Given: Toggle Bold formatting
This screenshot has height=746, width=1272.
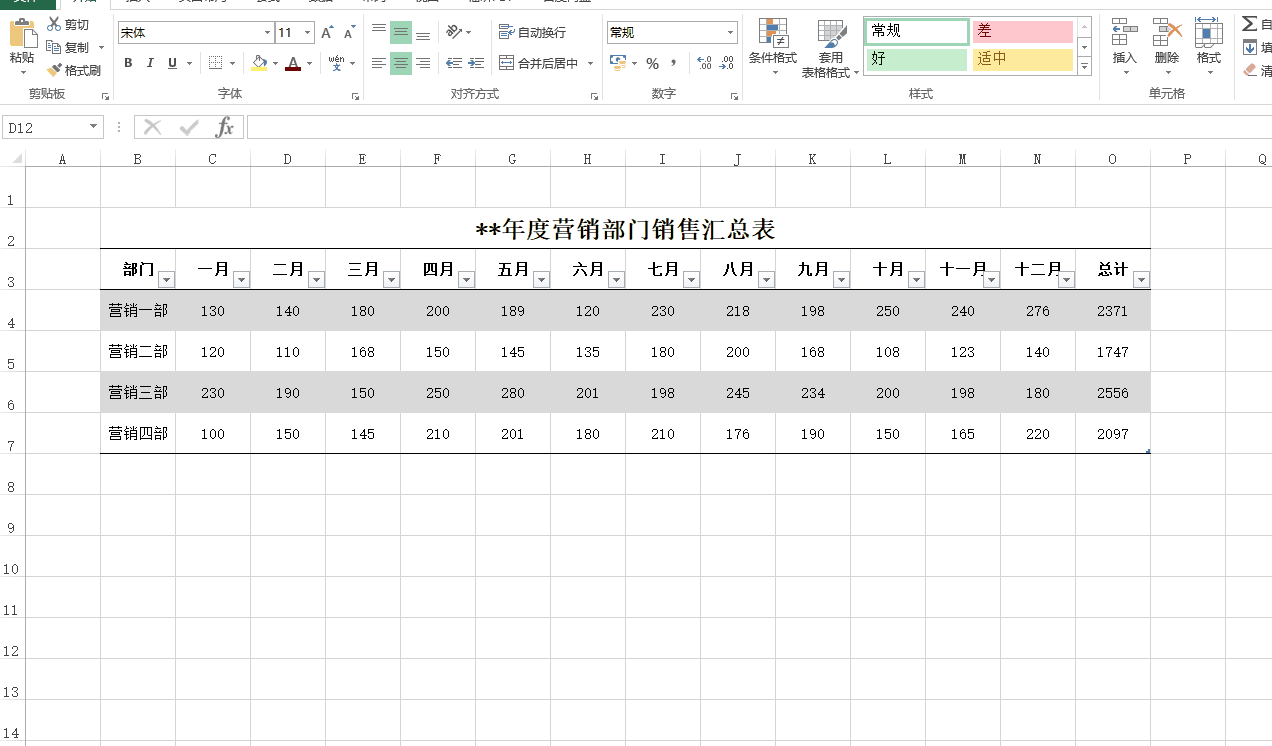Looking at the screenshot, I should (128, 63).
